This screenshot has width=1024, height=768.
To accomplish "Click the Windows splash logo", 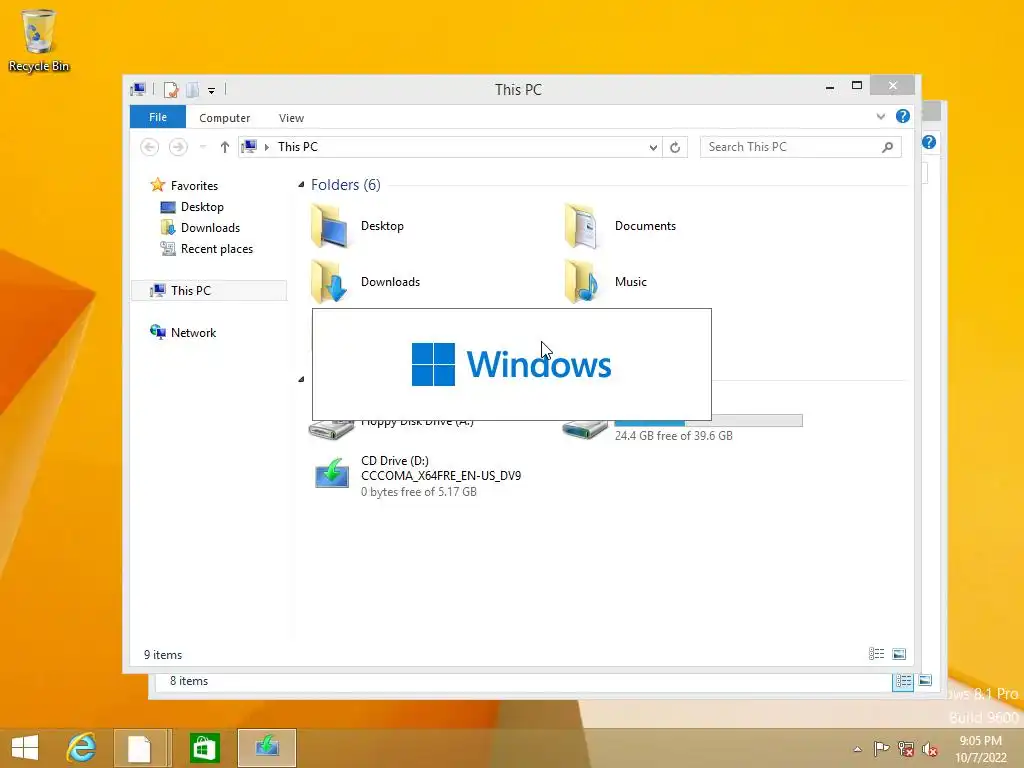I will pos(511,364).
